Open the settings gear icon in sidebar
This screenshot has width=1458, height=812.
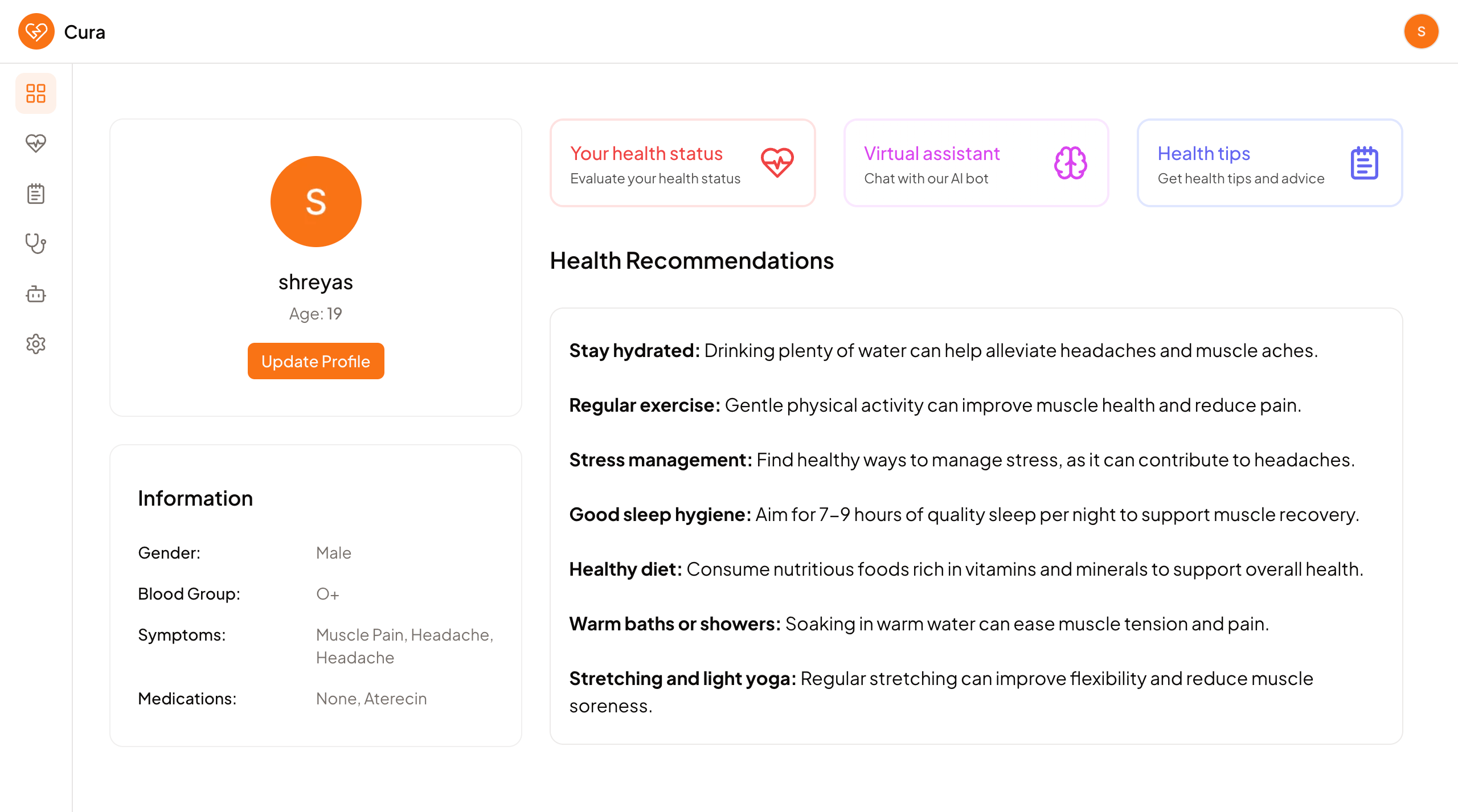36,344
